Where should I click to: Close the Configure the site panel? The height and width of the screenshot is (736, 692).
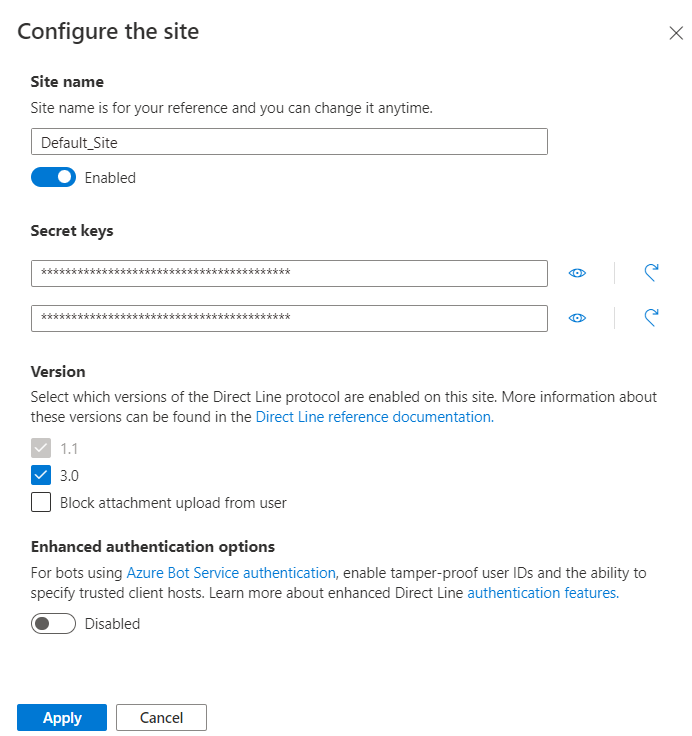(676, 33)
